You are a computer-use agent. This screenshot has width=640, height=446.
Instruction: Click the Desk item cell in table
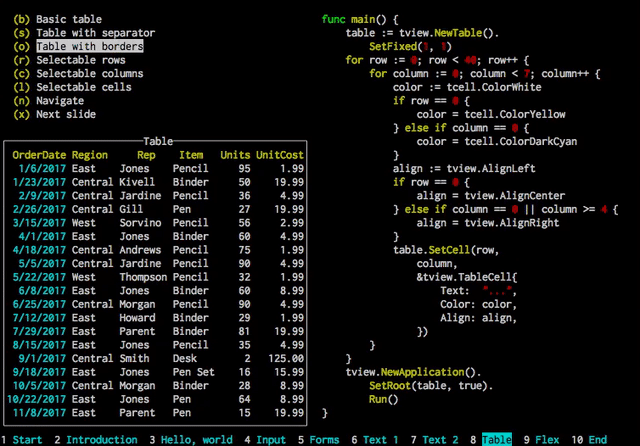pyautogui.click(x=185, y=357)
